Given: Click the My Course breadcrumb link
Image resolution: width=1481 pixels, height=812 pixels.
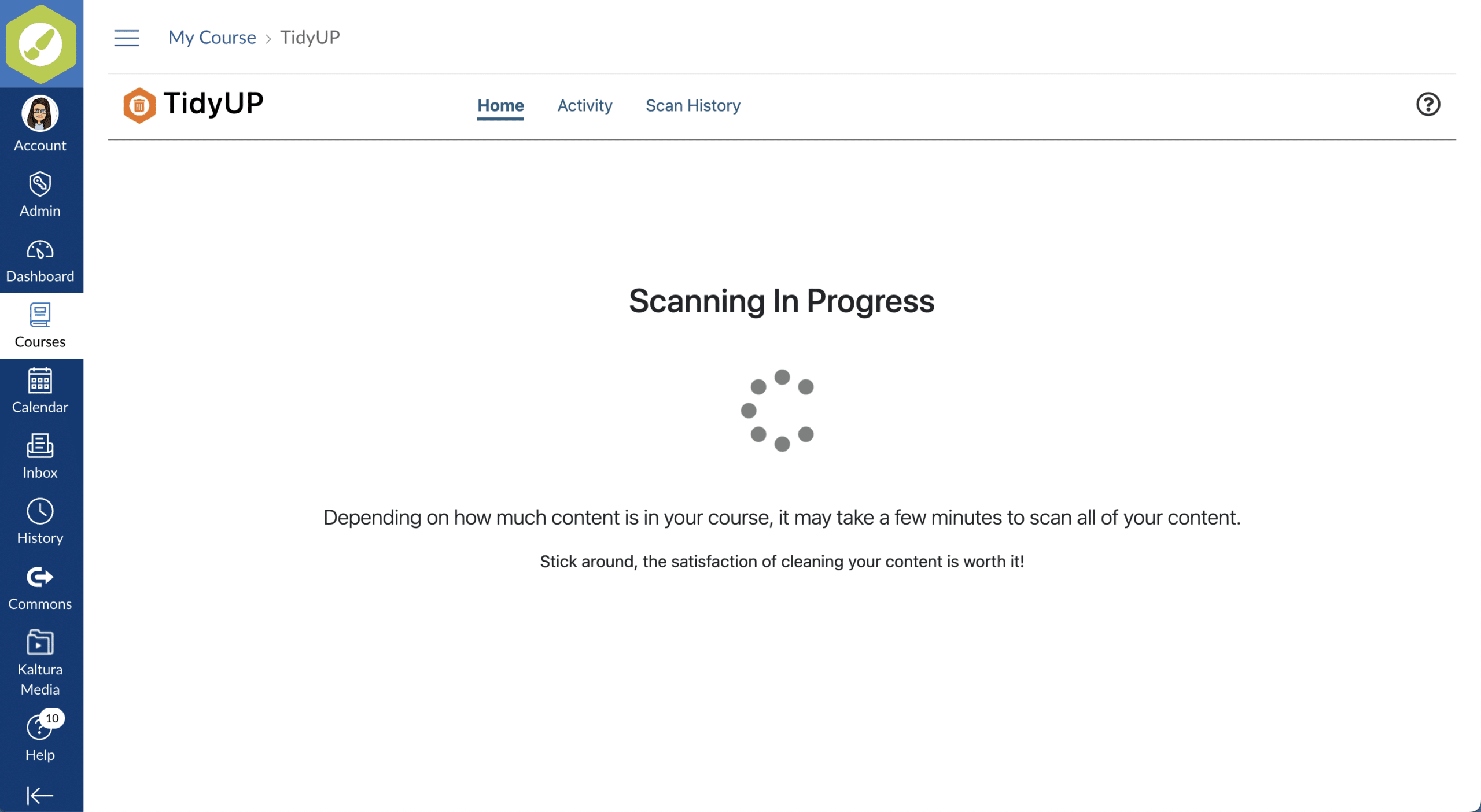Looking at the screenshot, I should pyautogui.click(x=212, y=38).
